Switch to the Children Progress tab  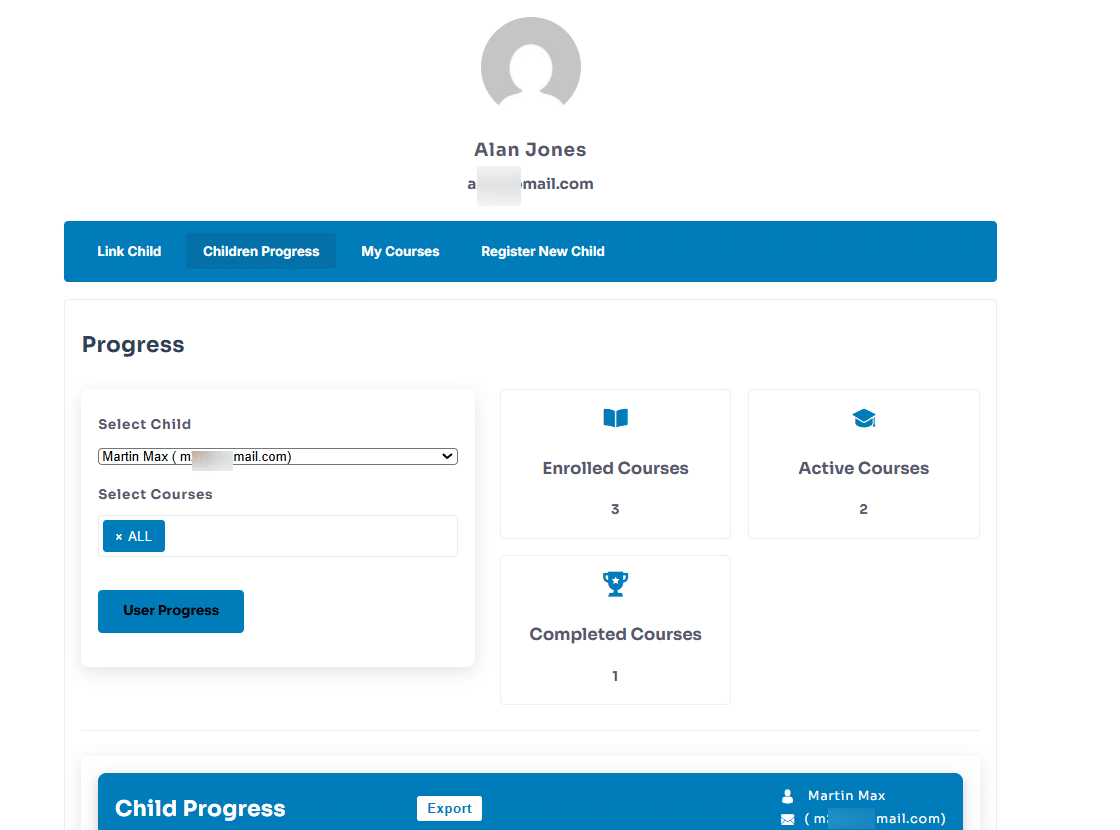[x=261, y=251]
